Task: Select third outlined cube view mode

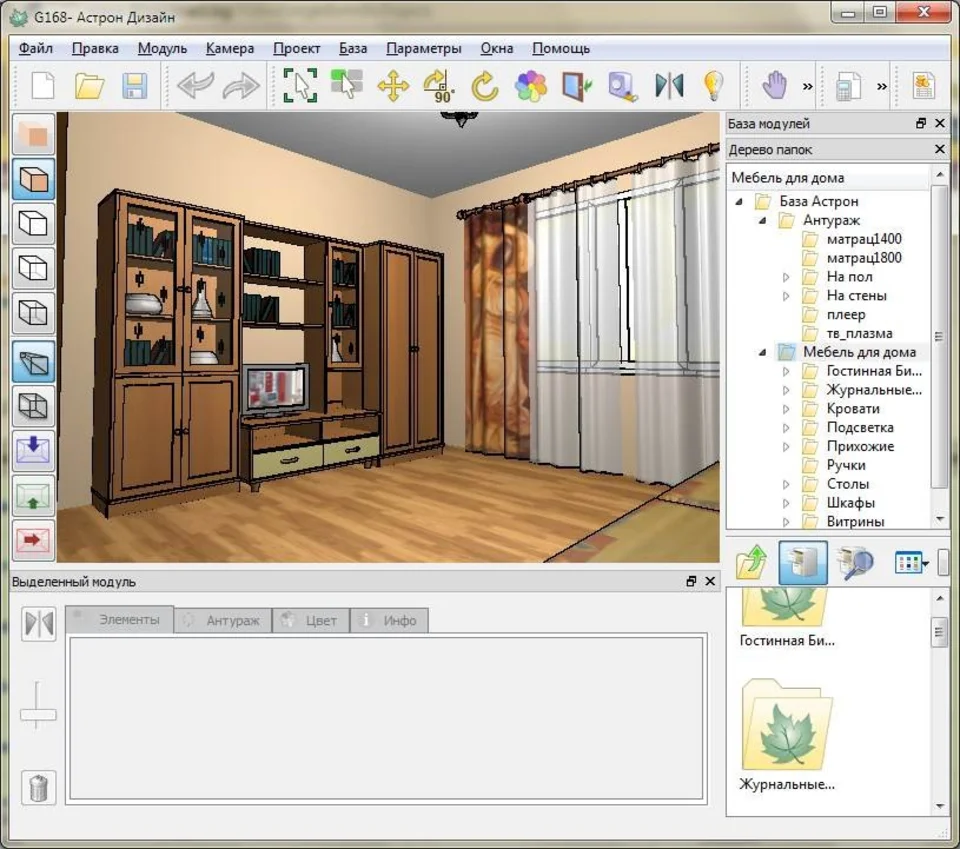Action: [x=34, y=268]
